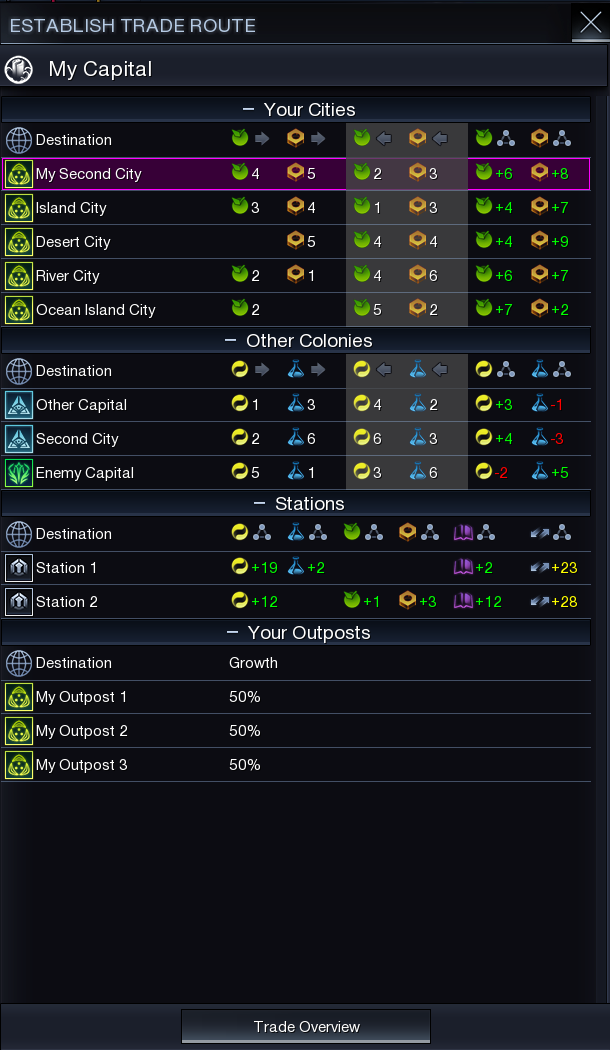This screenshot has width=610, height=1050.
Task: Close the Establish Trade Route window
Action: pos(591,23)
